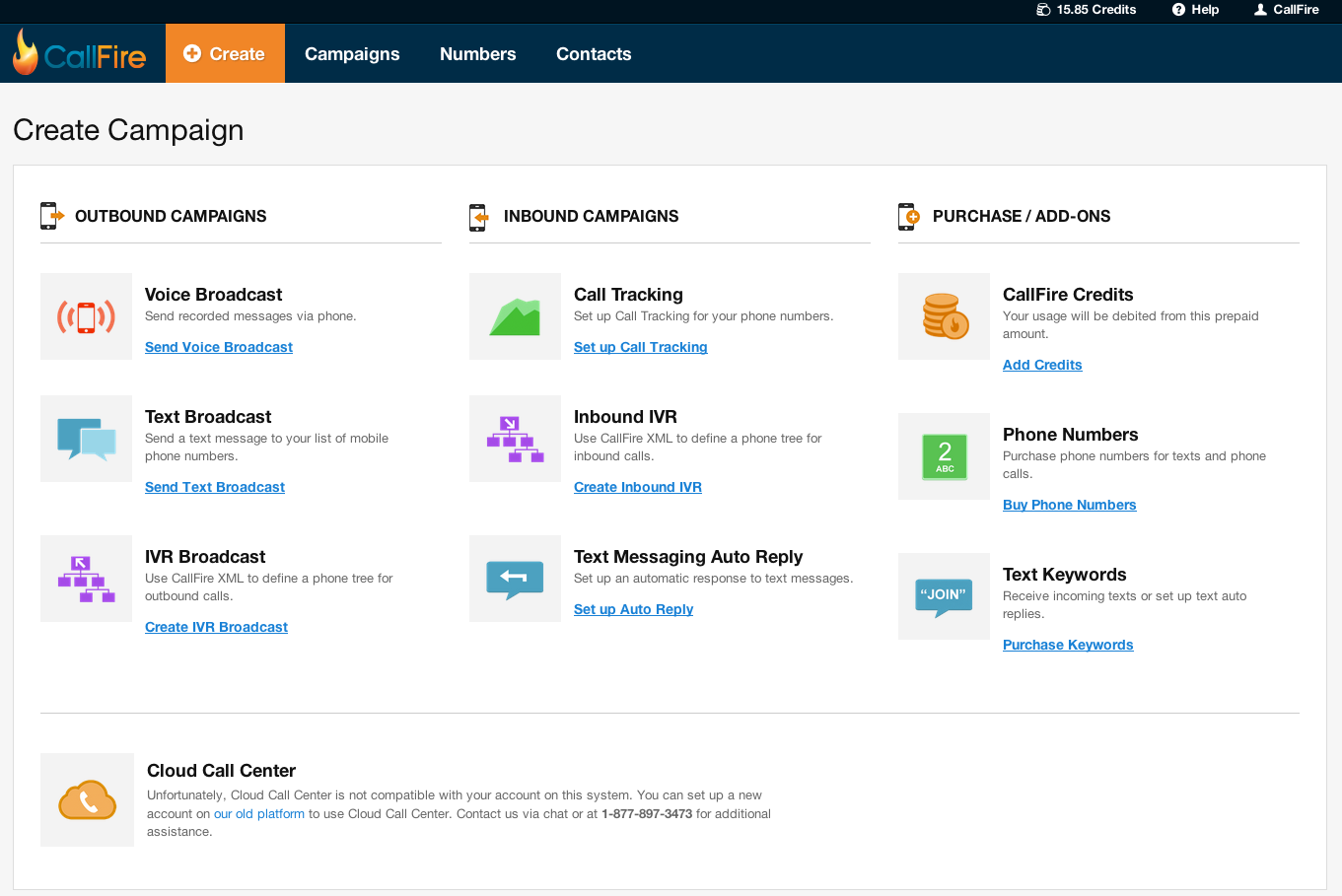Viewport: 1342px width, 896px height.
Task: Follow the Send Voice Broadcast link
Action: click(219, 347)
